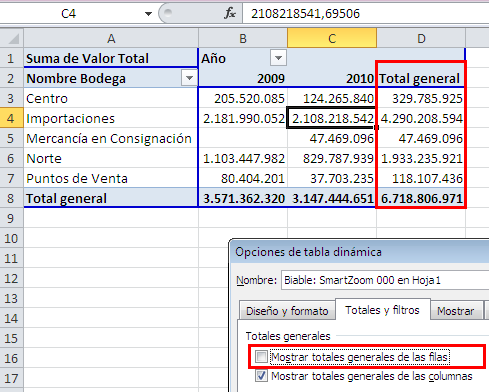Open the Año column filter dropdown
This screenshot has height=392, width=489.
pyautogui.click(x=278, y=58)
